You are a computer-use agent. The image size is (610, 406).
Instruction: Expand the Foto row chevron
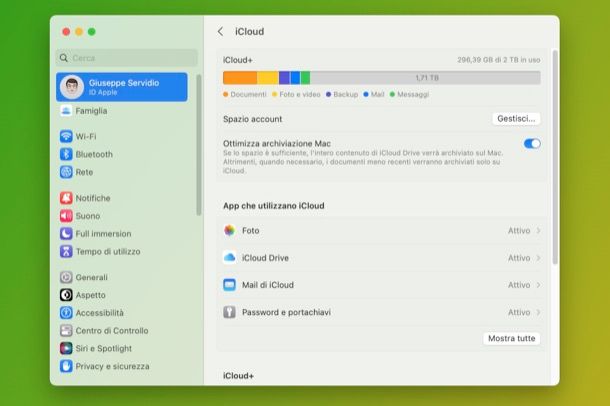[x=538, y=231]
